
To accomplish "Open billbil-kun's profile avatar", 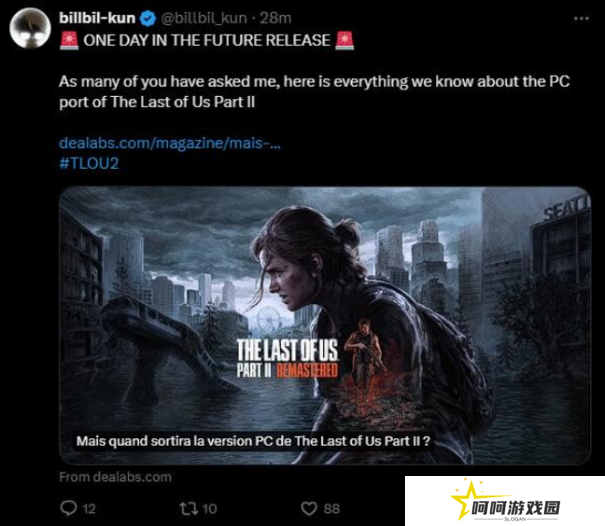I will tap(30, 28).
